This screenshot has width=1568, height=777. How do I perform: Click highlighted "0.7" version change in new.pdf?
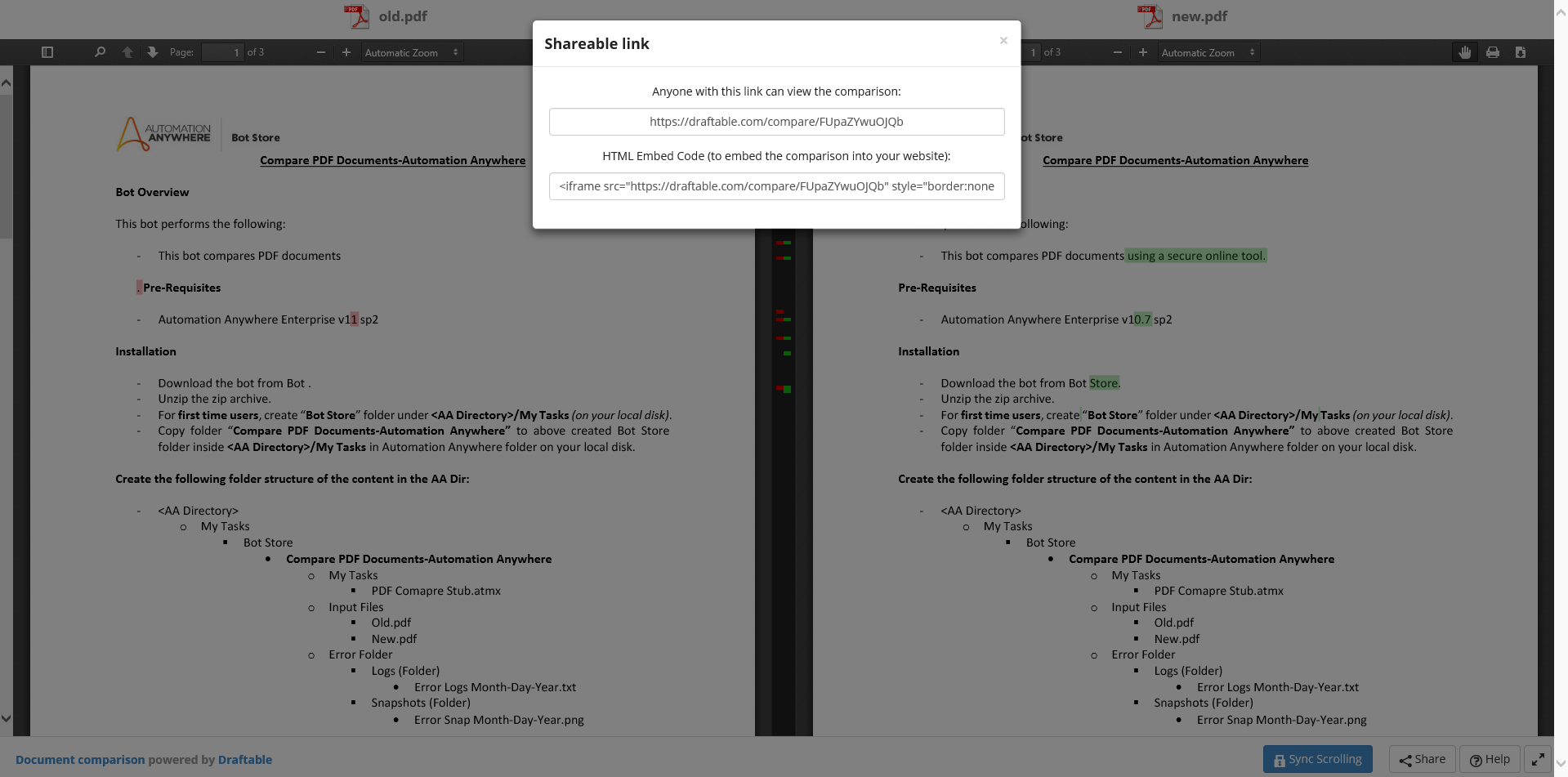1142,319
